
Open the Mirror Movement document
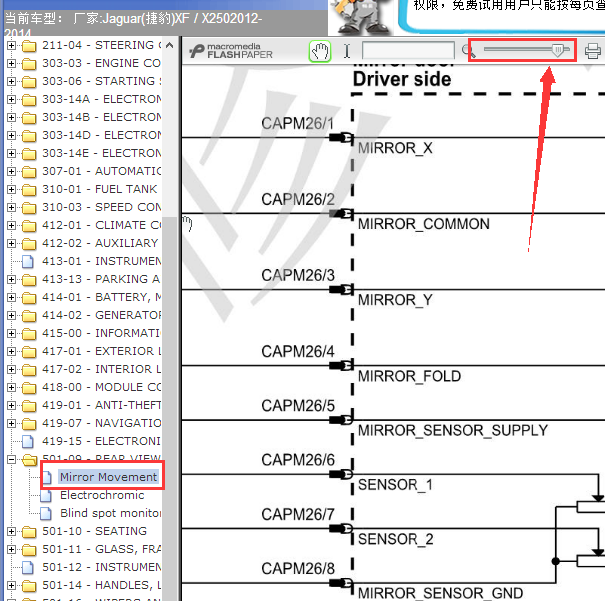pos(108,477)
